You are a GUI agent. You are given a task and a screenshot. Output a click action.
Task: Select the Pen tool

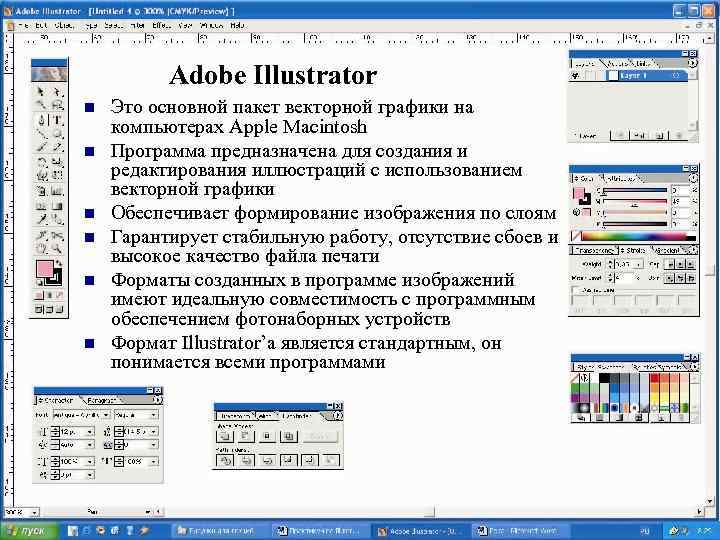pyautogui.click(x=41, y=120)
